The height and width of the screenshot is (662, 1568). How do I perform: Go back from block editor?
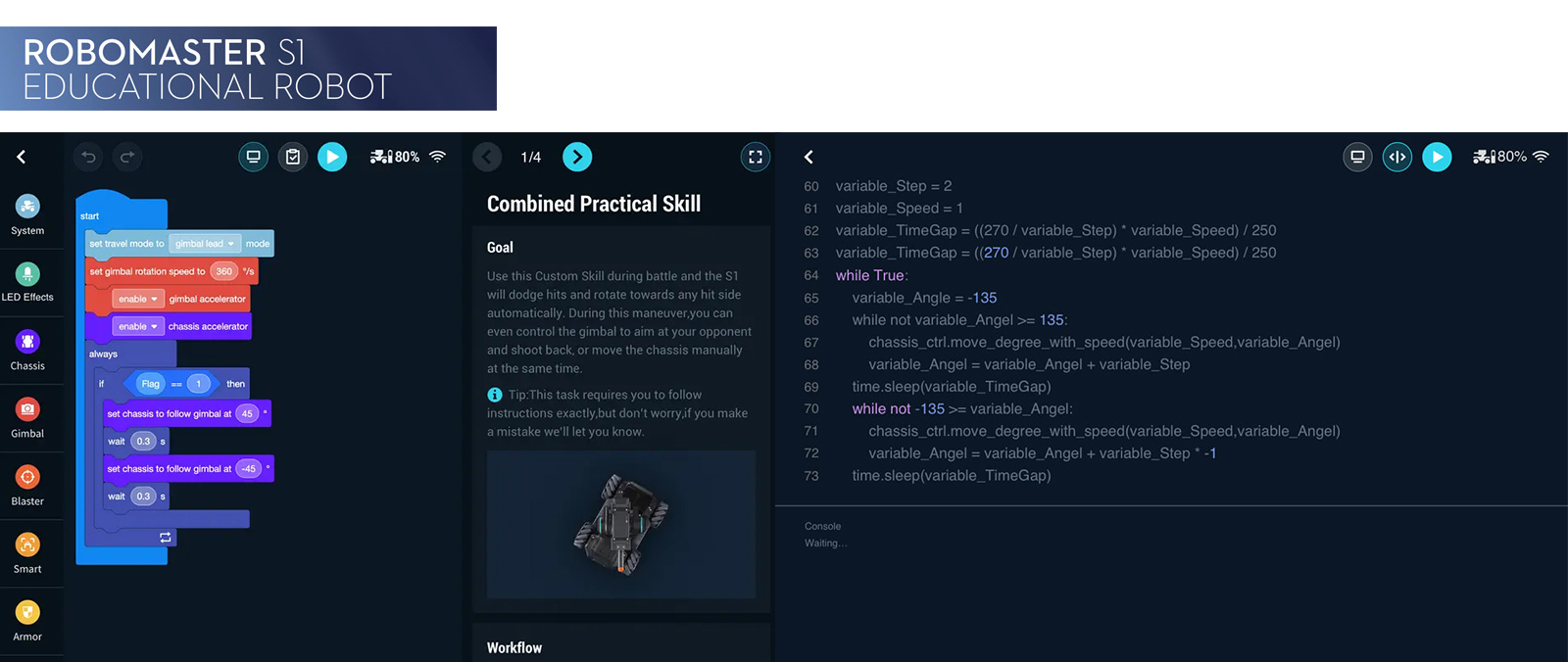[x=22, y=157]
